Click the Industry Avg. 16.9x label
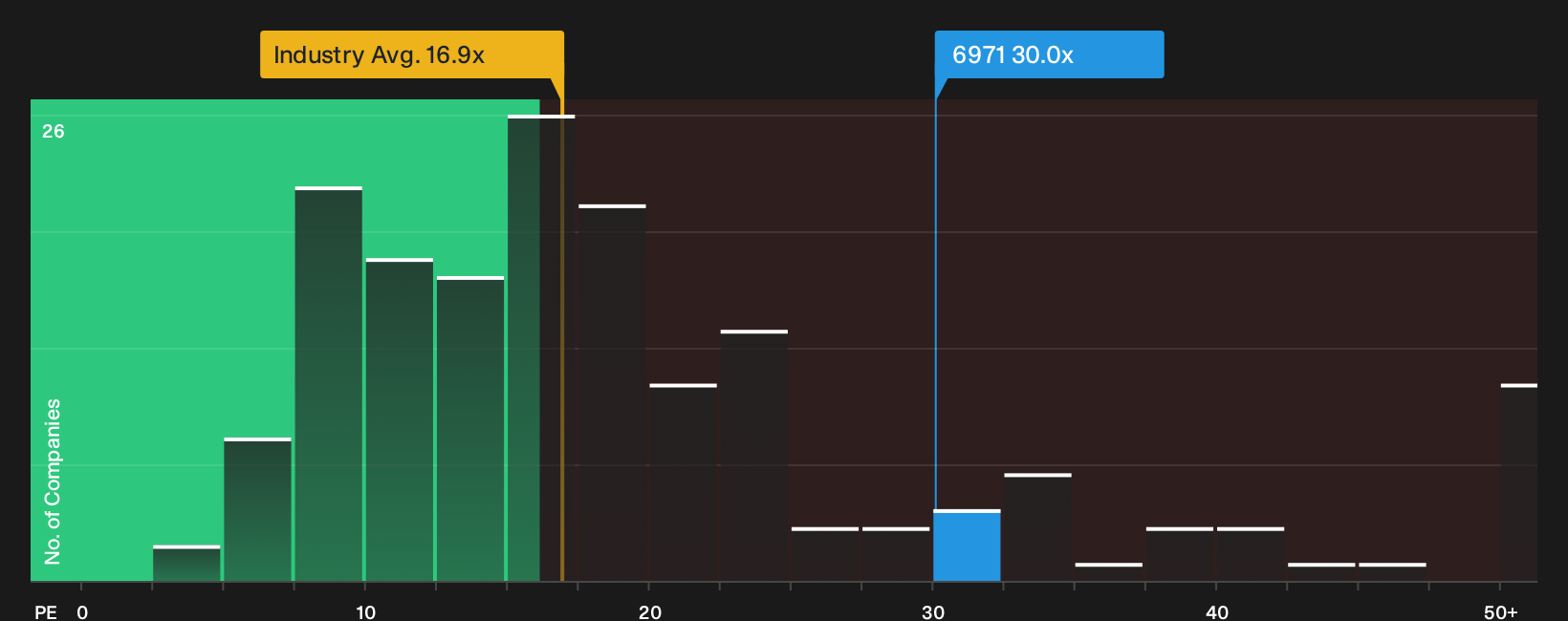Viewport: 1568px width, 621px height. [x=412, y=54]
